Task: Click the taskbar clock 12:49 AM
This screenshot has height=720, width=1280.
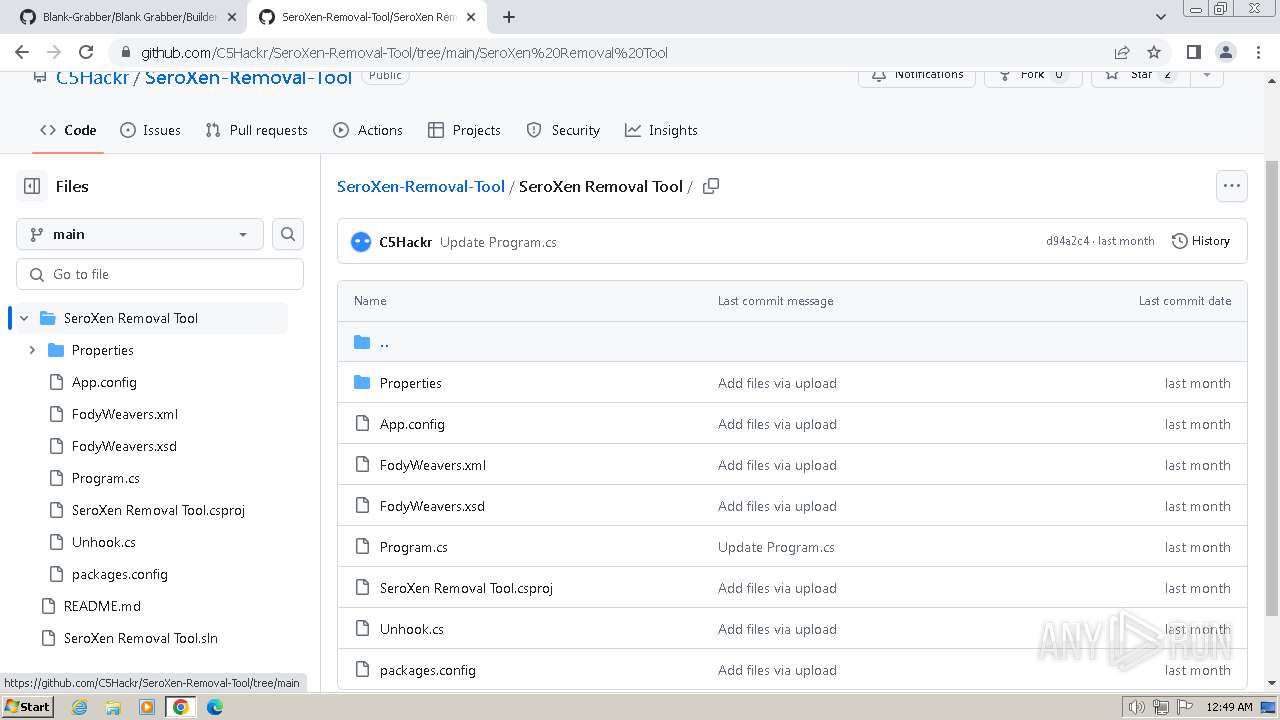Action: coord(1229,707)
